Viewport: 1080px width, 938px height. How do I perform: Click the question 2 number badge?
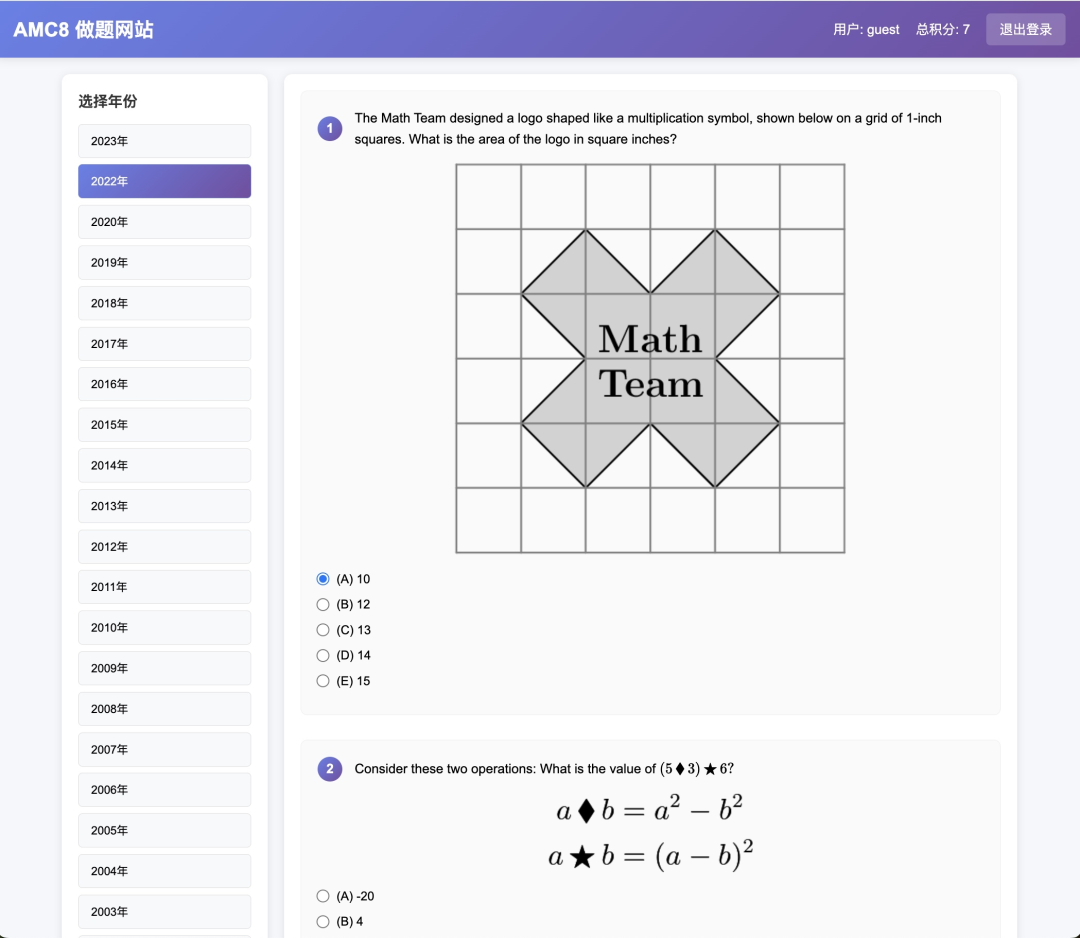[x=330, y=769]
